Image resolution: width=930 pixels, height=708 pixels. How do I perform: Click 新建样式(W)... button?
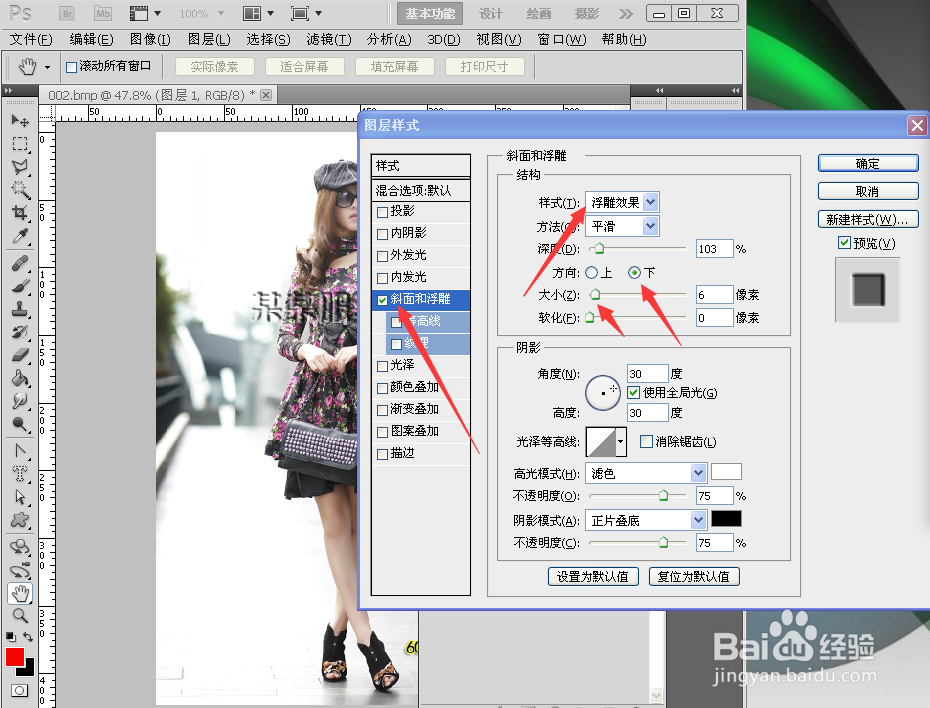pos(868,219)
